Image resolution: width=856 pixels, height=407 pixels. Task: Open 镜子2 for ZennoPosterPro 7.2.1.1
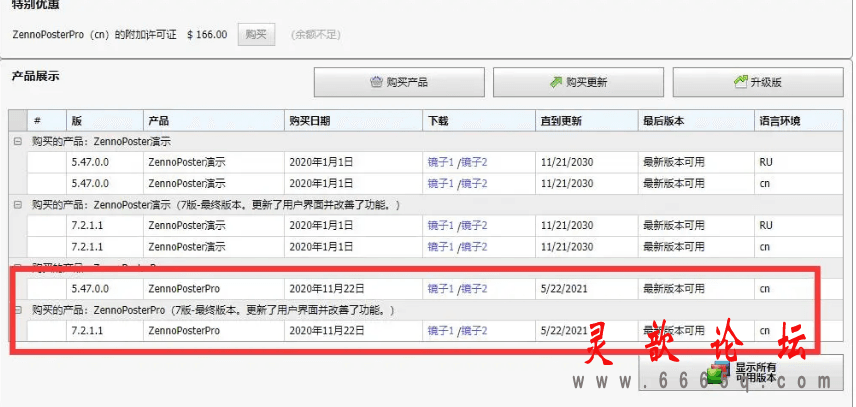[474, 331]
